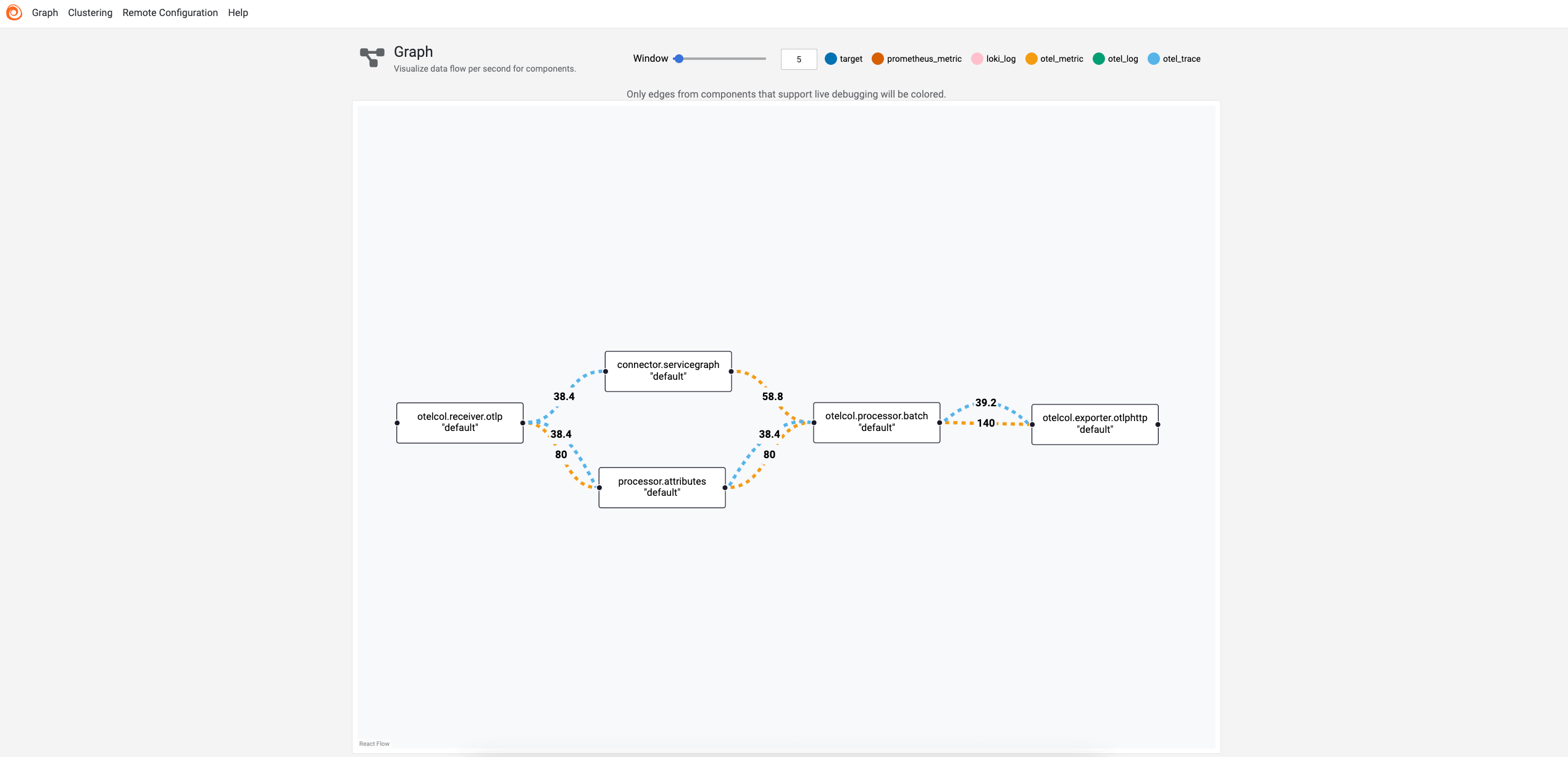Click the window size input showing 5

(x=798, y=59)
